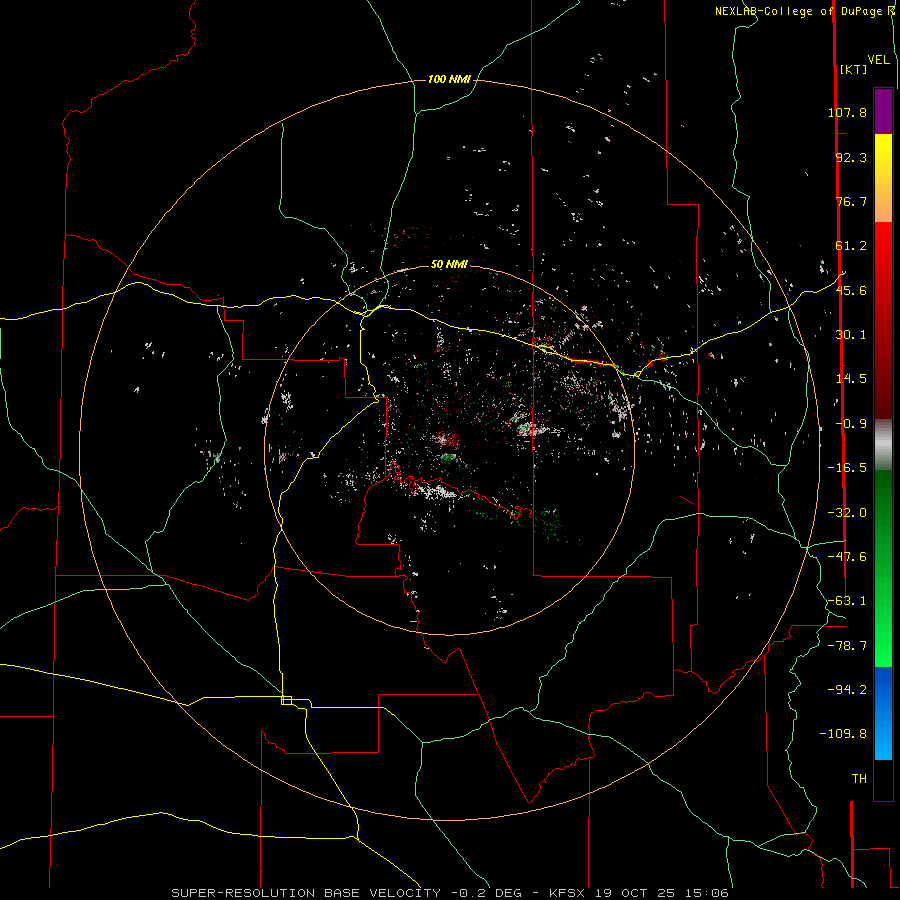Viewport: 900px width, 900px height.
Task: Select the 92.3 value on velocity scale
Action: 851,157
